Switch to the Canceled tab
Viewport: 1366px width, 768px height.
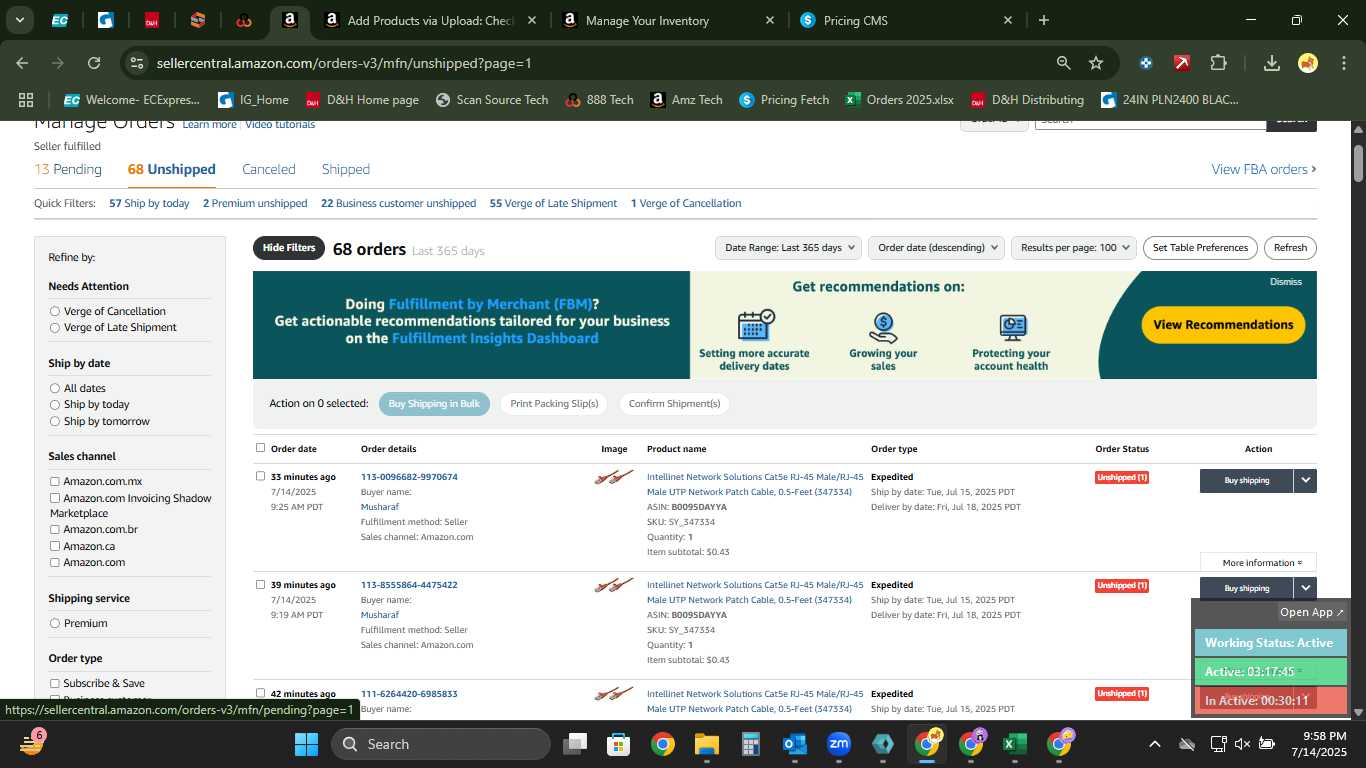point(269,169)
